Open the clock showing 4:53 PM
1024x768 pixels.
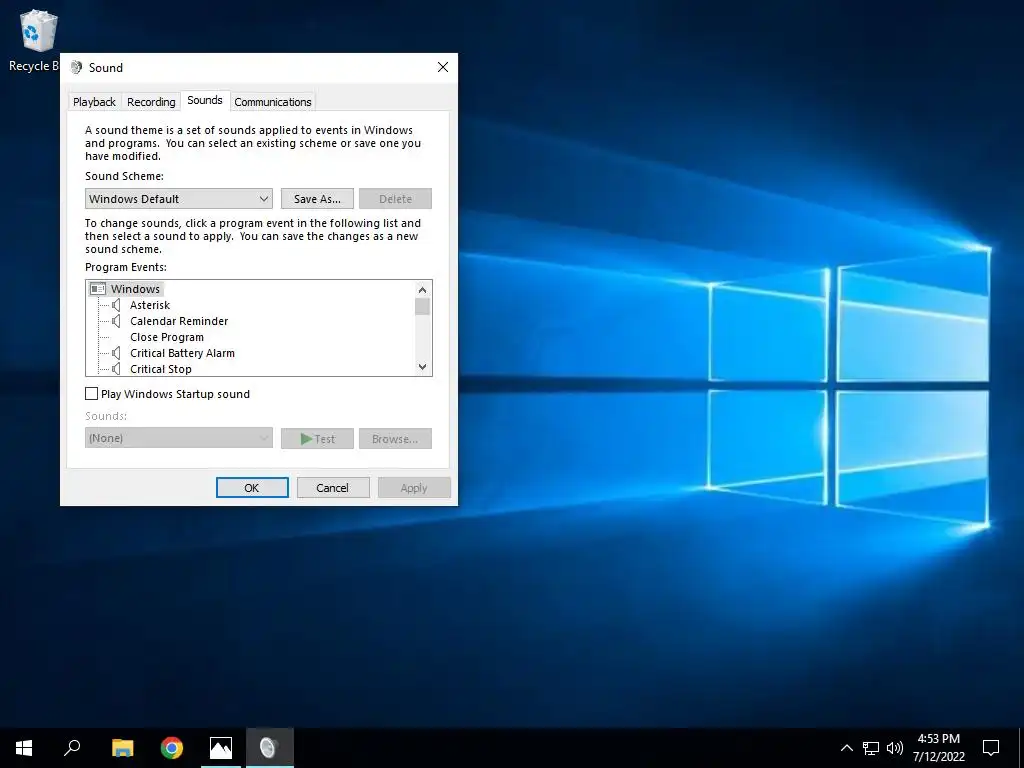pos(938,748)
